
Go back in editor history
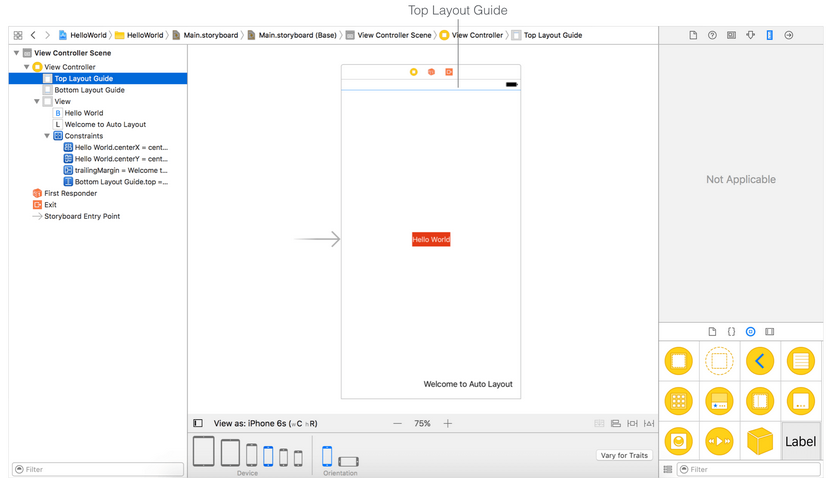(33, 35)
